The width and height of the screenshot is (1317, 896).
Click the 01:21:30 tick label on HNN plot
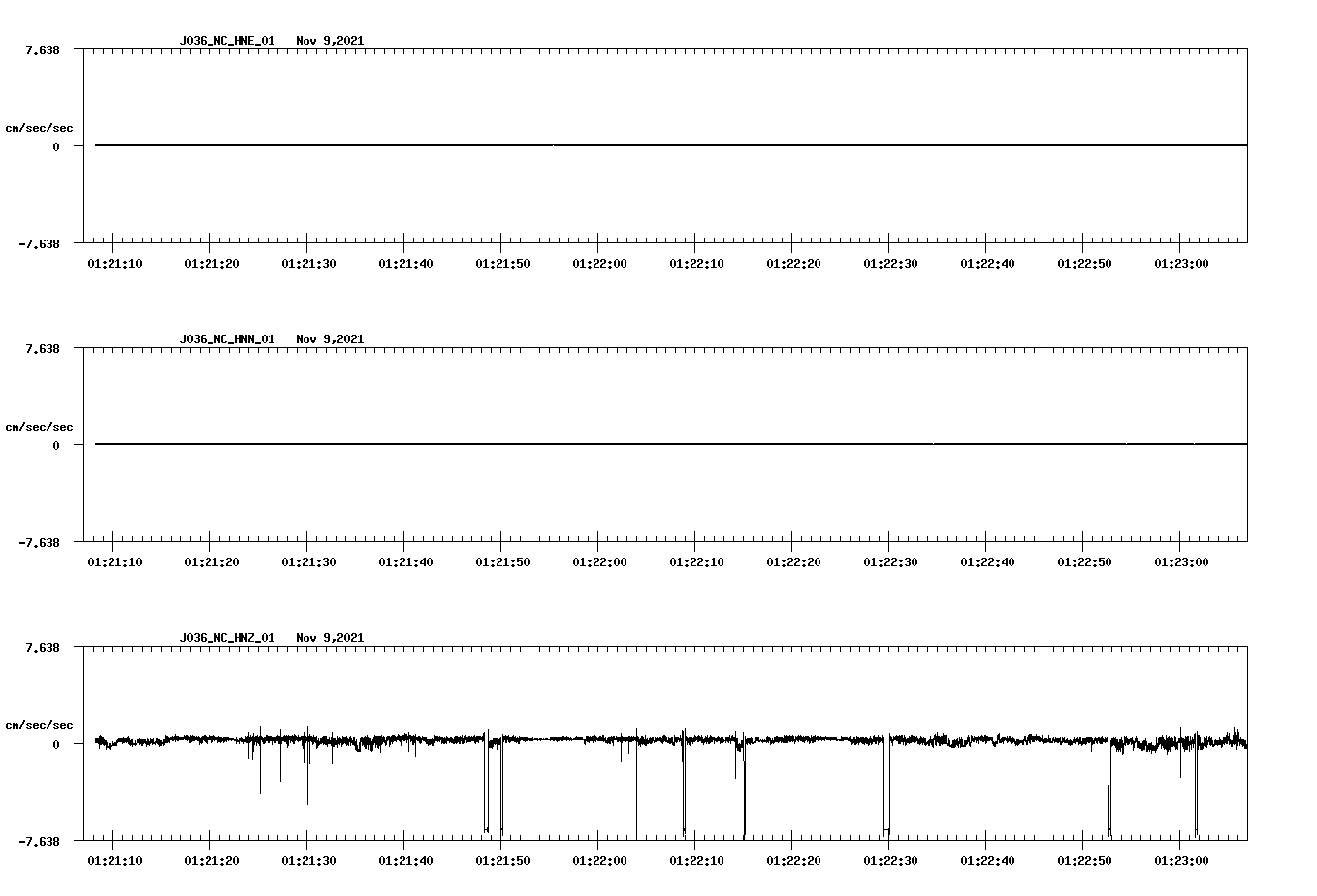pos(308,561)
